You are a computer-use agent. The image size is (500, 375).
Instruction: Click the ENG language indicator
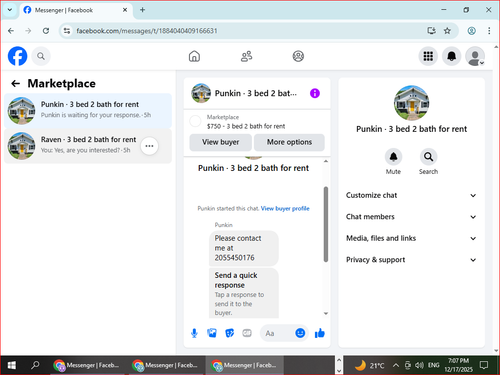433,365
